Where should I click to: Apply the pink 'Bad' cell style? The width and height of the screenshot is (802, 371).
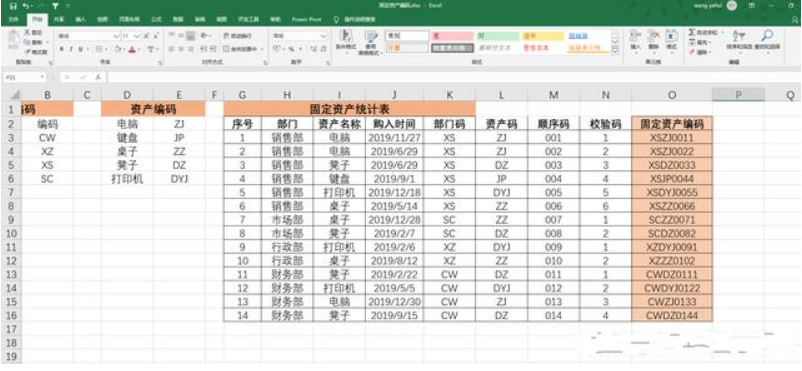(452, 36)
